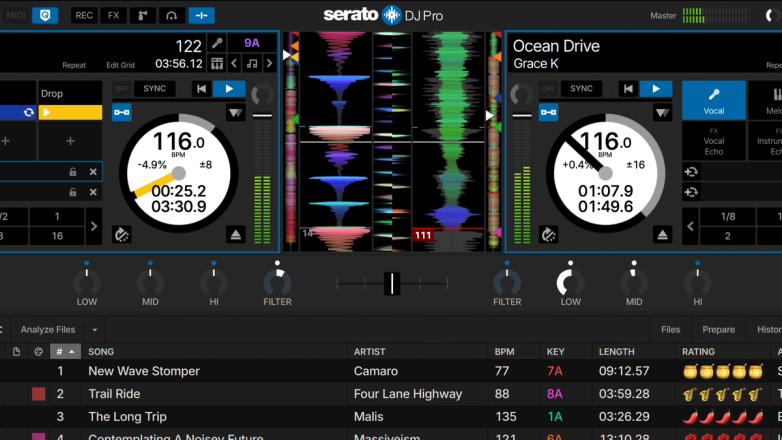Show previous loop sizes with left chevron
This screenshot has height=440, width=782.
(690, 226)
